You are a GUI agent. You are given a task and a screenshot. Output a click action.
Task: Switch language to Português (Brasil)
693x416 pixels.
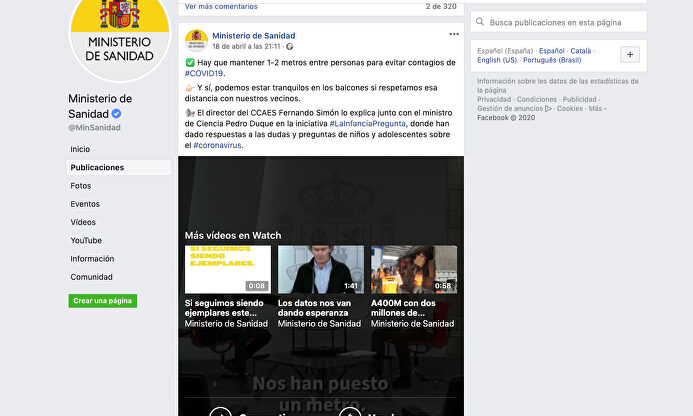(x=552, y=60)
